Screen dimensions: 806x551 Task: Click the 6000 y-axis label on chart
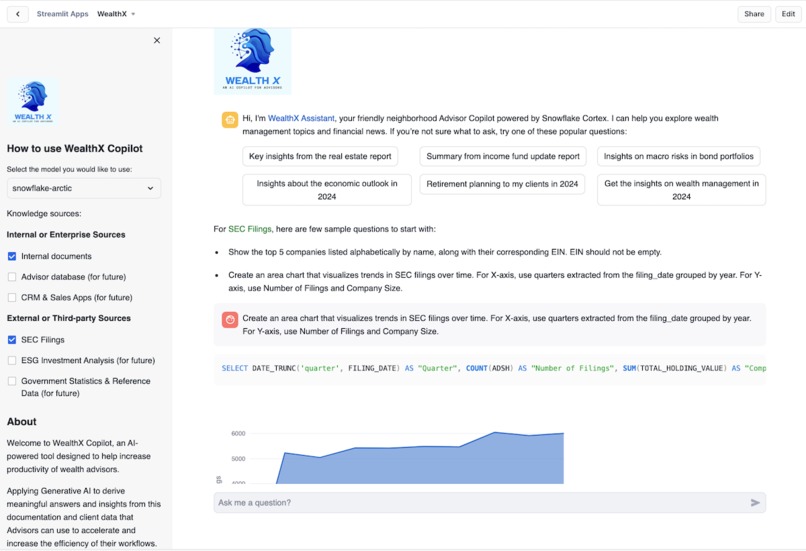click(x=238, y=433)
